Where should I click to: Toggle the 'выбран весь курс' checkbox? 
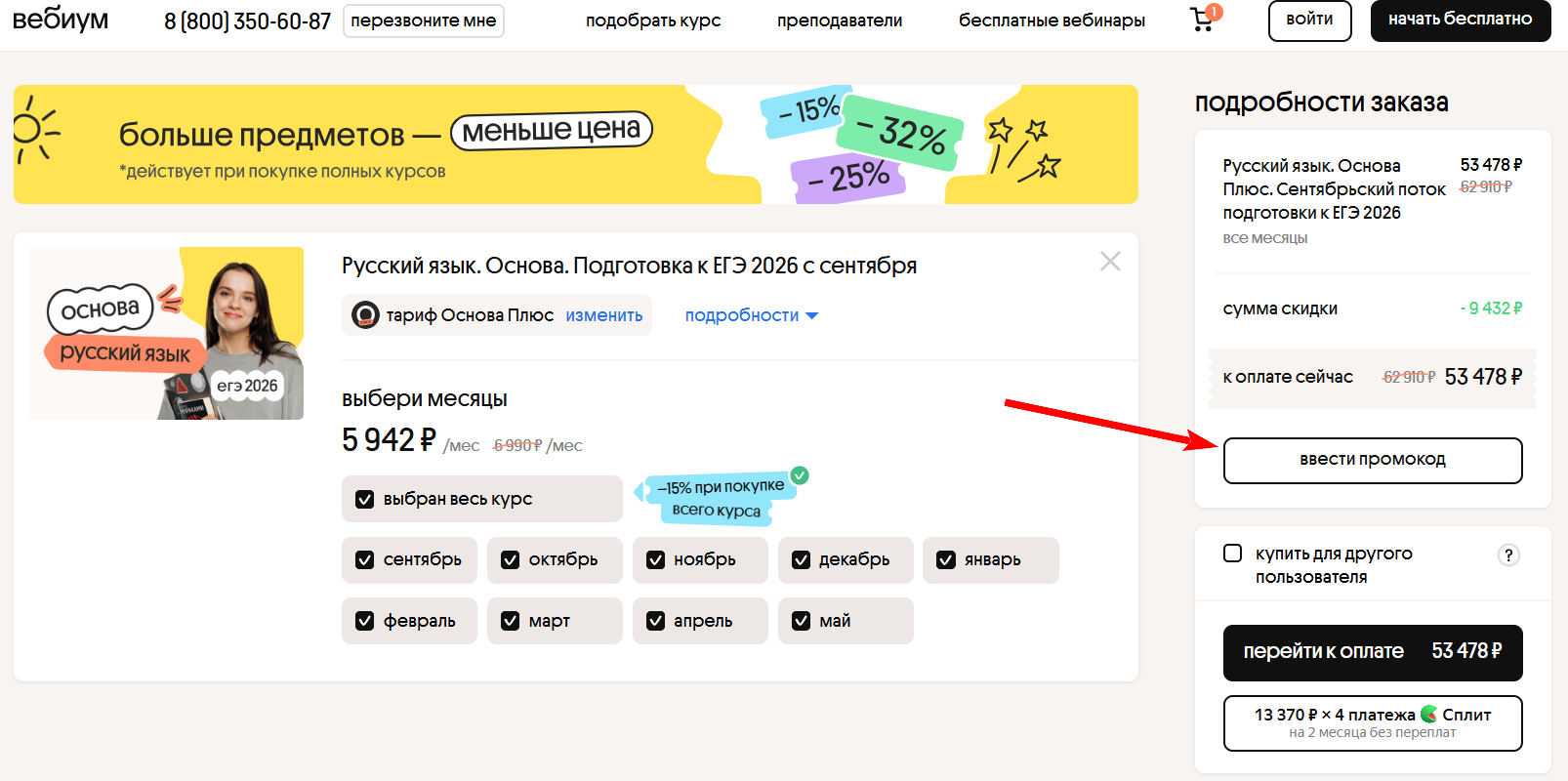click(365, 500)
